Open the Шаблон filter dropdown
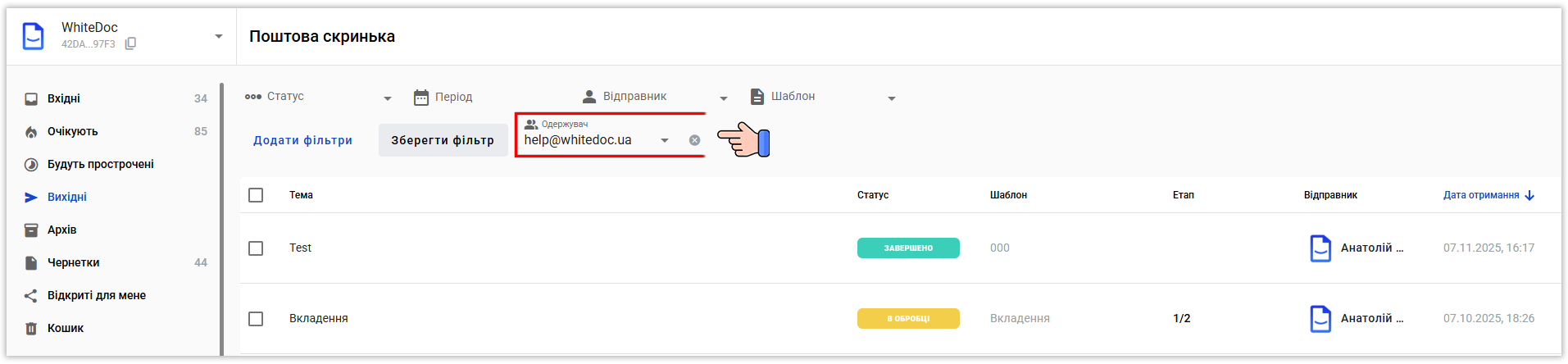 pos(891,98)
